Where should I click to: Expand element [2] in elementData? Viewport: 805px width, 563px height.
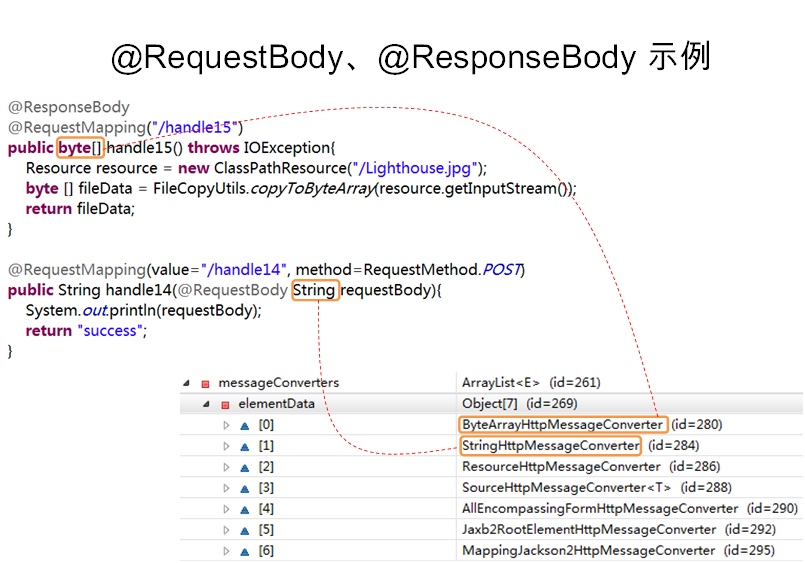coord(226,468)
